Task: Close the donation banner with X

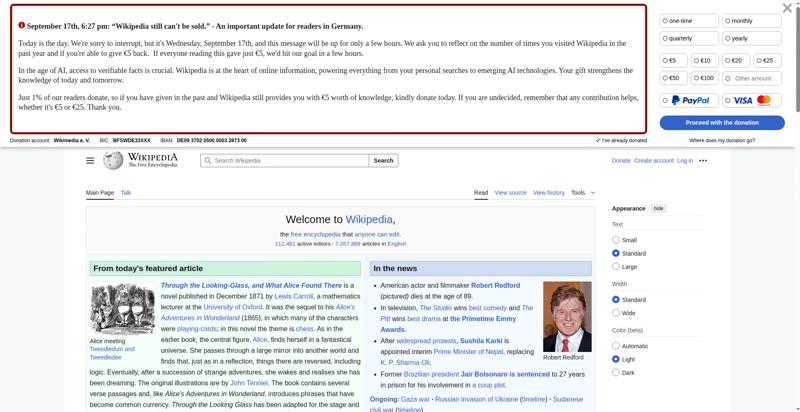Action: click(787, 8)
